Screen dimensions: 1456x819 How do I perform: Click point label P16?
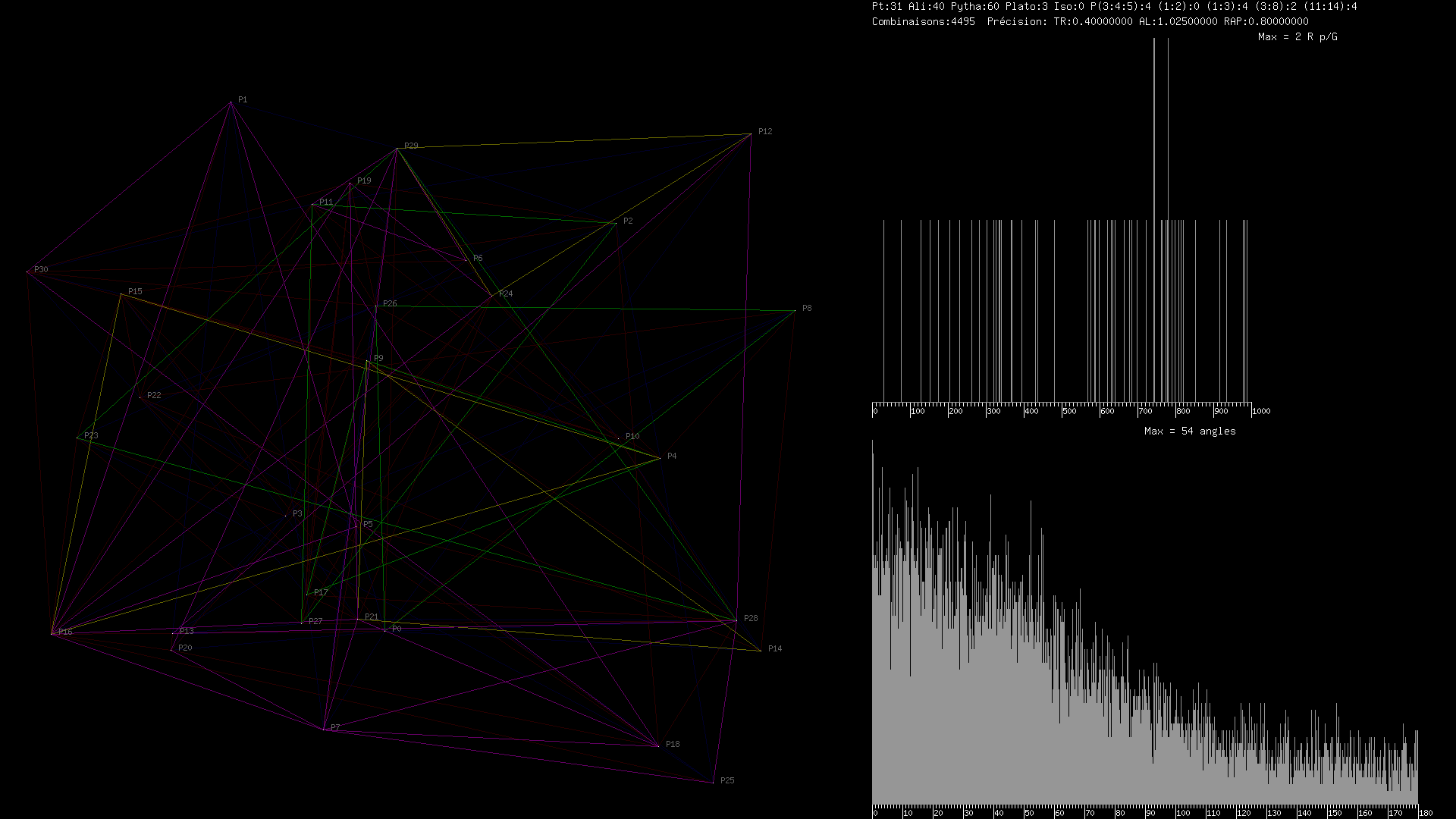tap(65, 632)
